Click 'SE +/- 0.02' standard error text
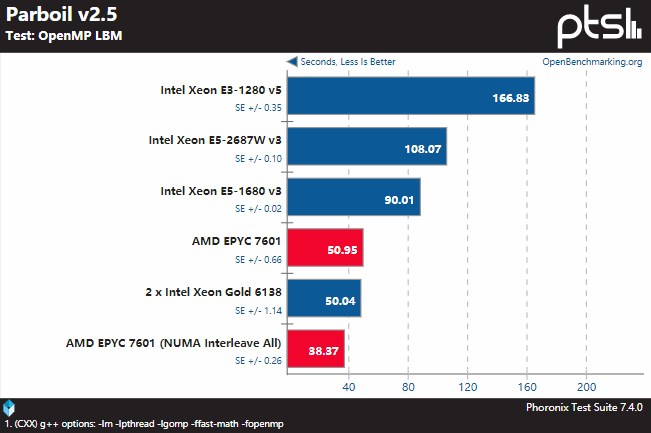Screen dimensions: 651x433 tap(258, 208)
